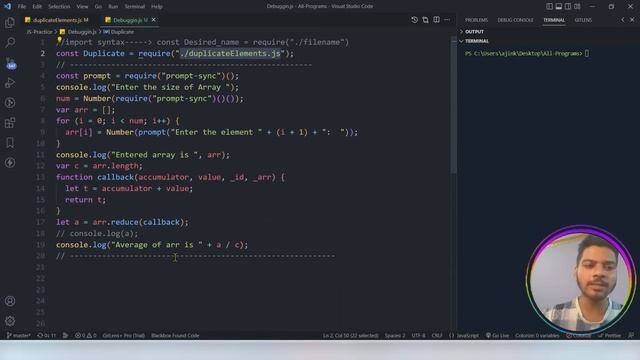The width and height of the screenshot is (640, 360).
Task: Click the Blackbox Found Code status item
Action: point(176,336)
